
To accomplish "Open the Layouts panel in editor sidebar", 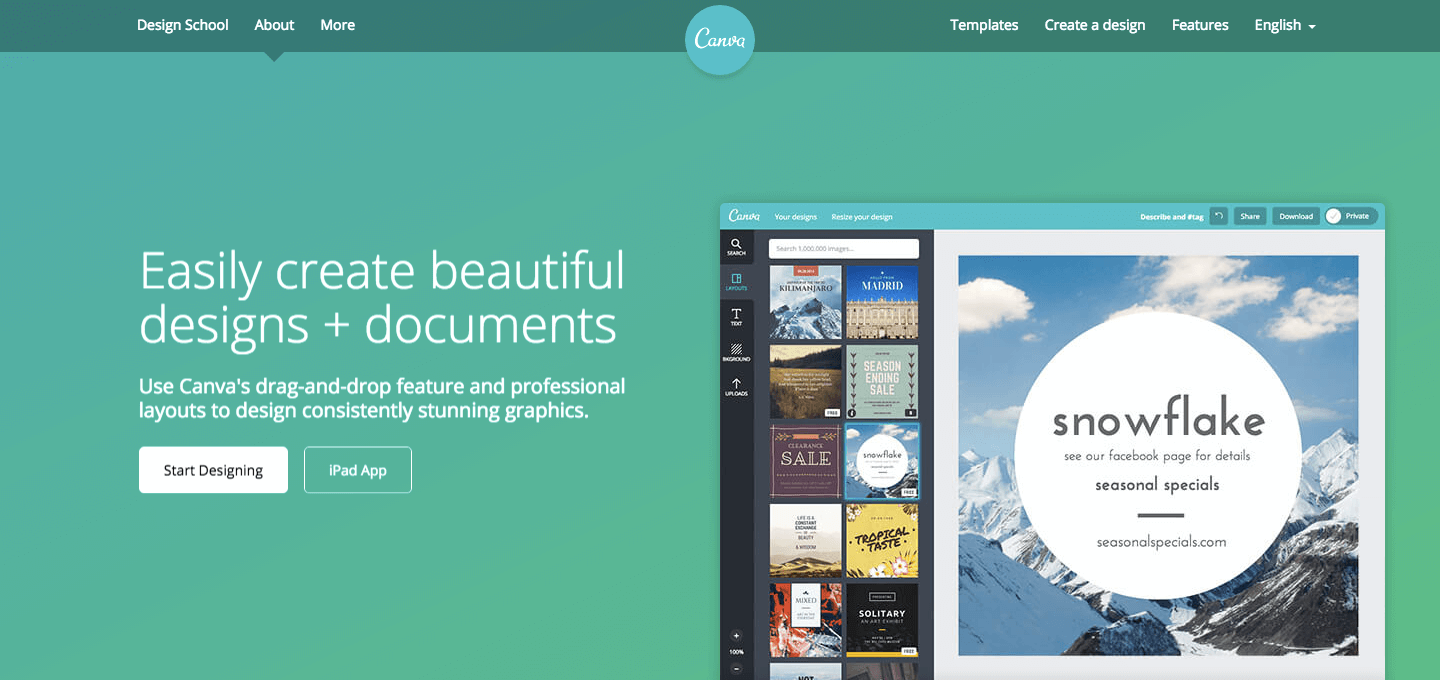I will click(736, 282).
